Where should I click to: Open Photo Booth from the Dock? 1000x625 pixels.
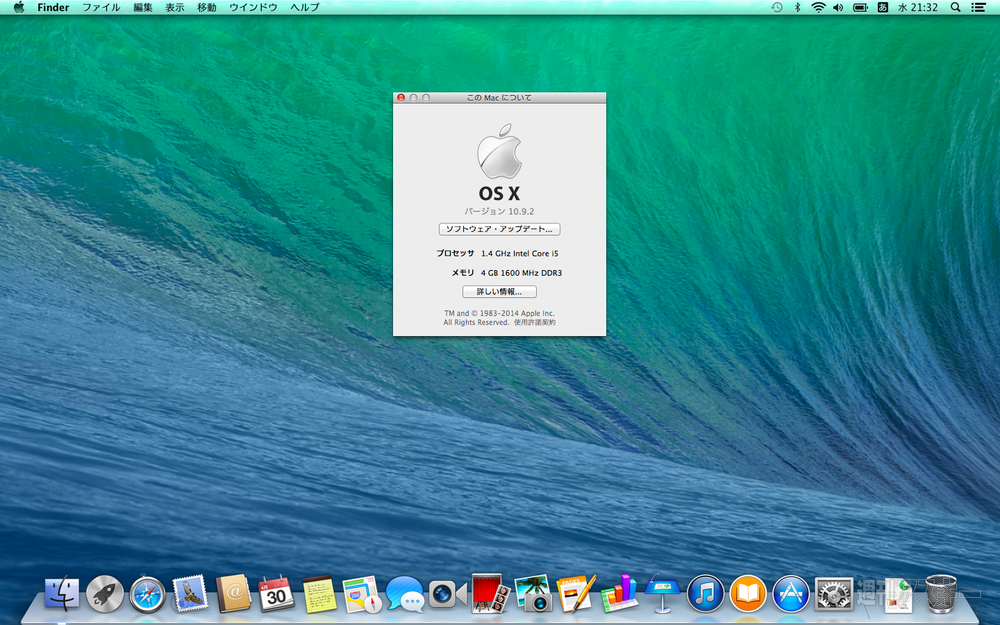point(489,594)
